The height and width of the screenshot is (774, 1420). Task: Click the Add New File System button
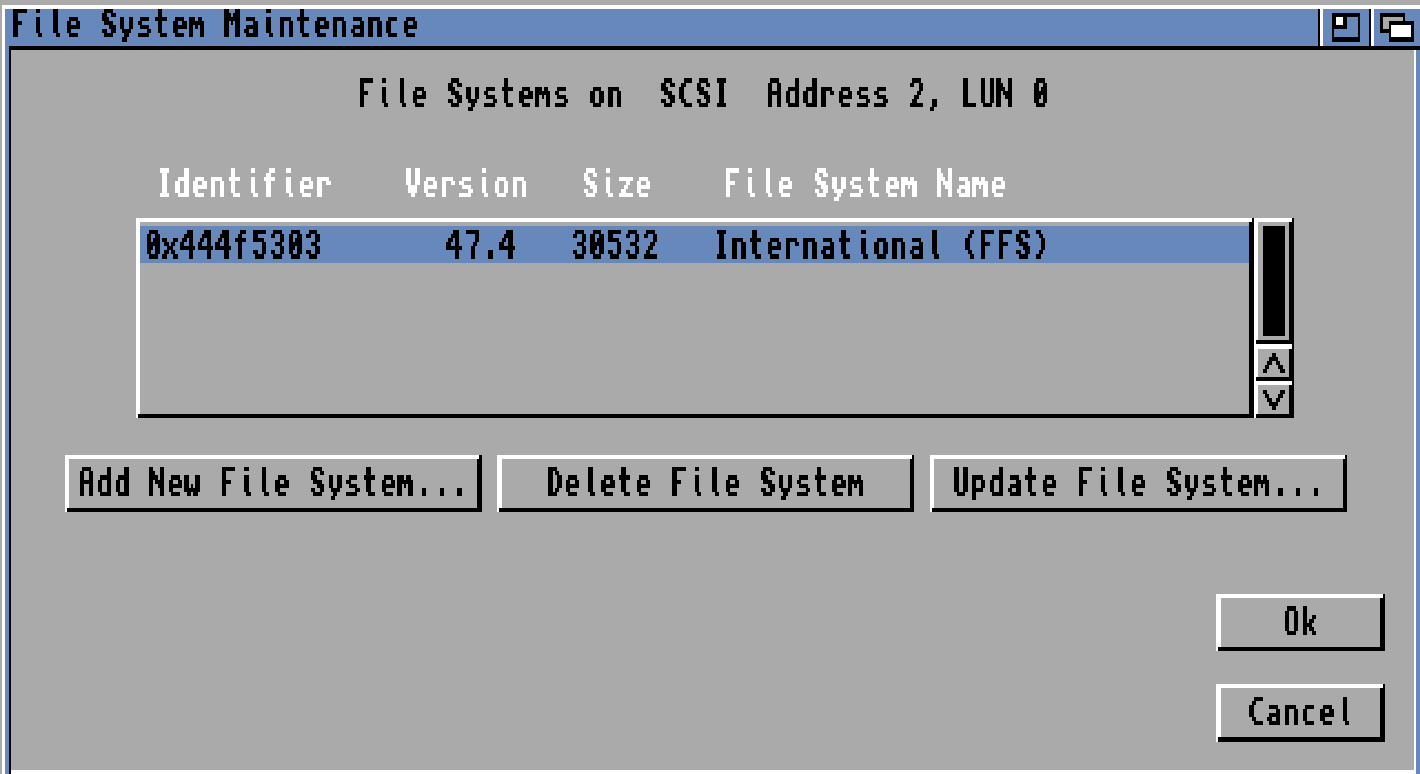[273, 484]
